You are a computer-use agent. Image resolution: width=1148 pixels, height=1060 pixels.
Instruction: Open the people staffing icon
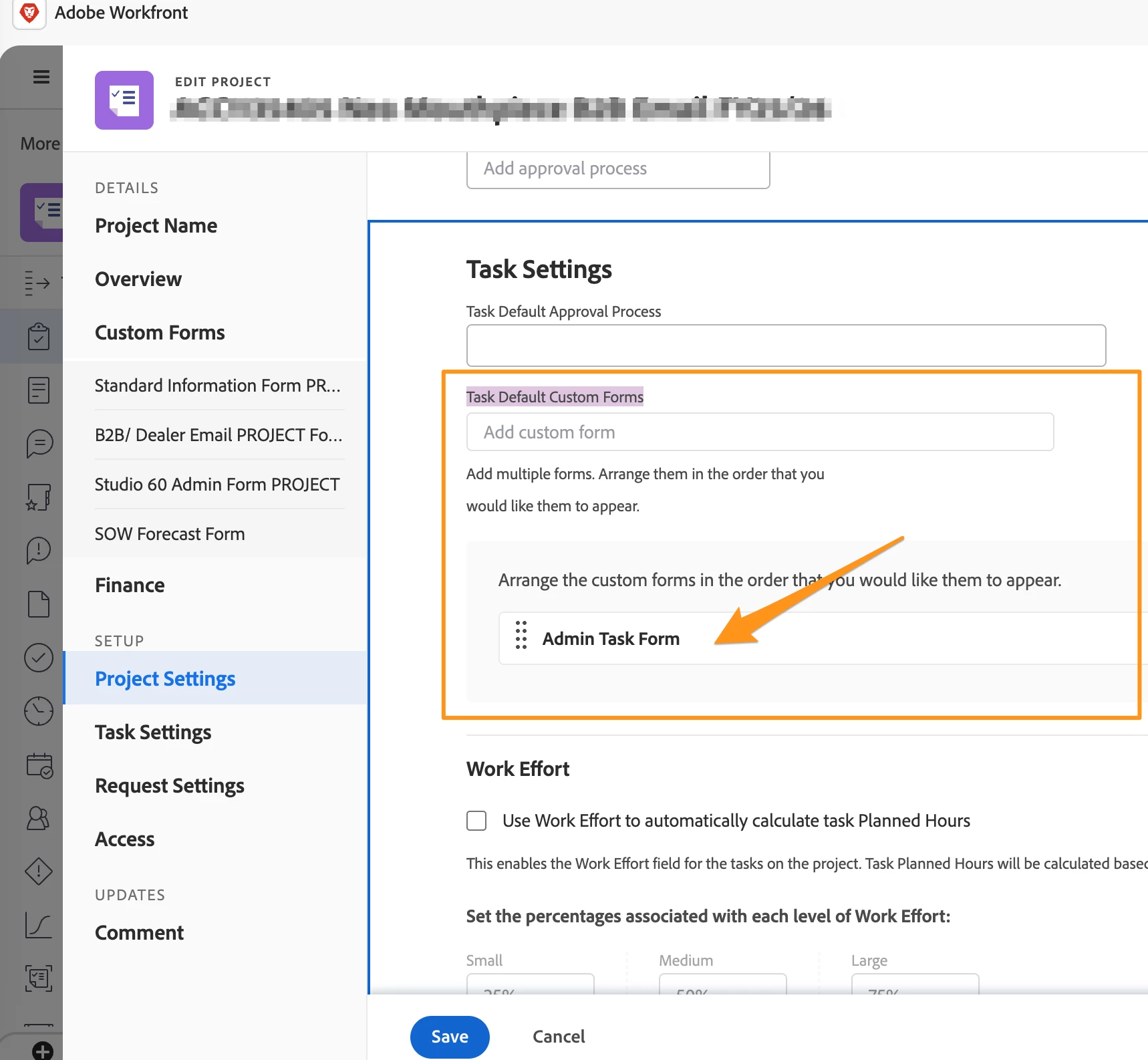pyautogui.click(x=38, y=818)
